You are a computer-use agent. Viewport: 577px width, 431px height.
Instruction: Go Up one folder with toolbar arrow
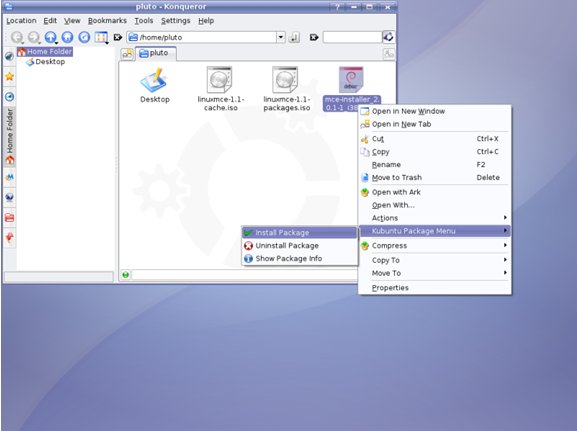tap(50, 37)
